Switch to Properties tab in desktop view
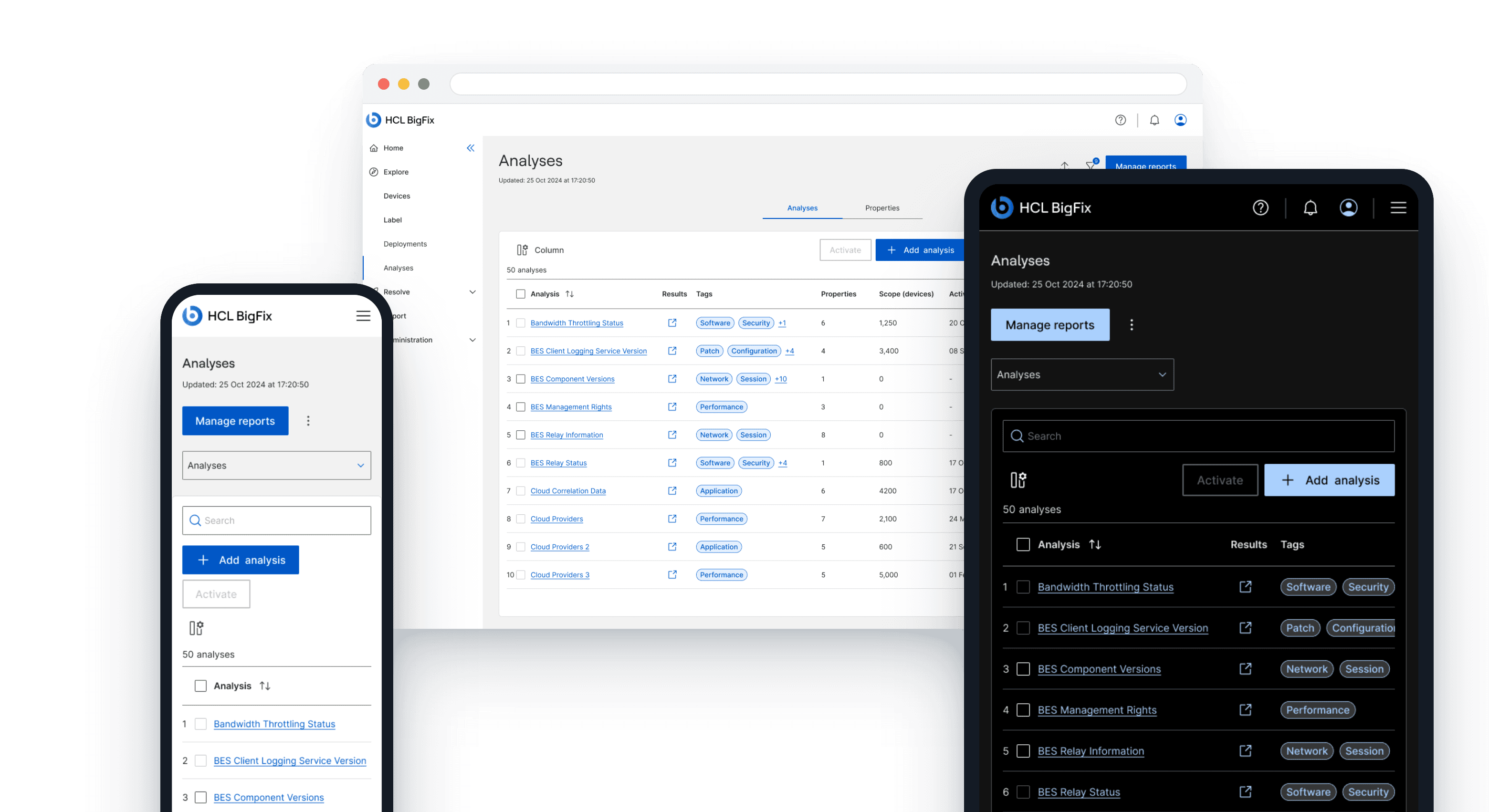The height and width of the screenshot is (812, 1489). pos(882,208)
